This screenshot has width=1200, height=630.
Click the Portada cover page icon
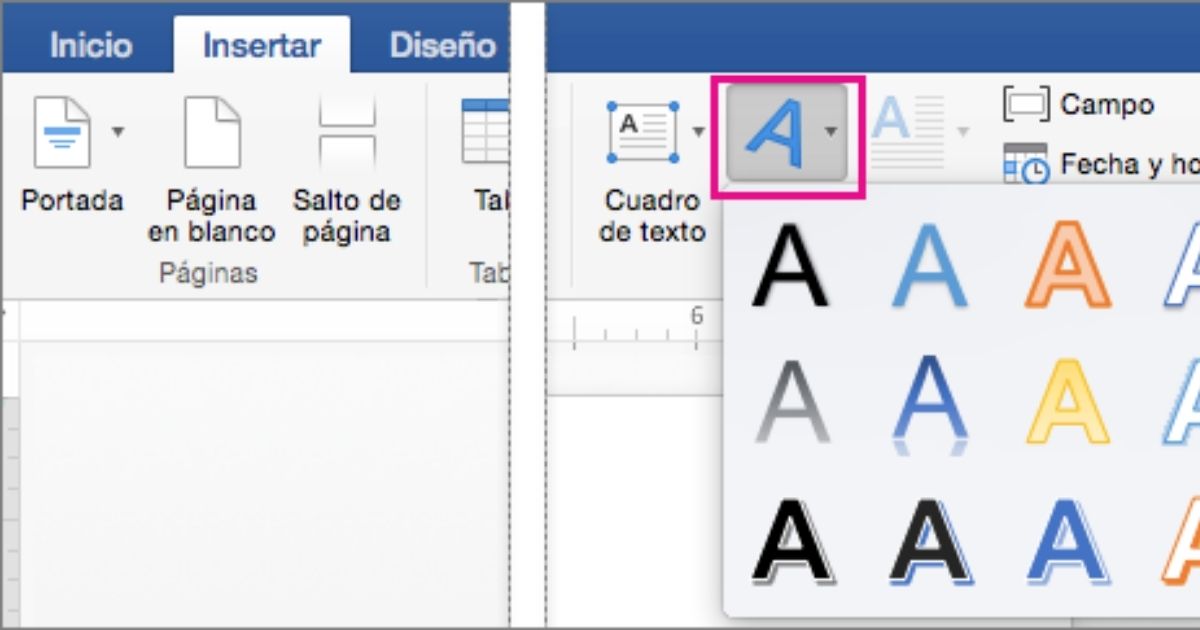pos(61,132)
